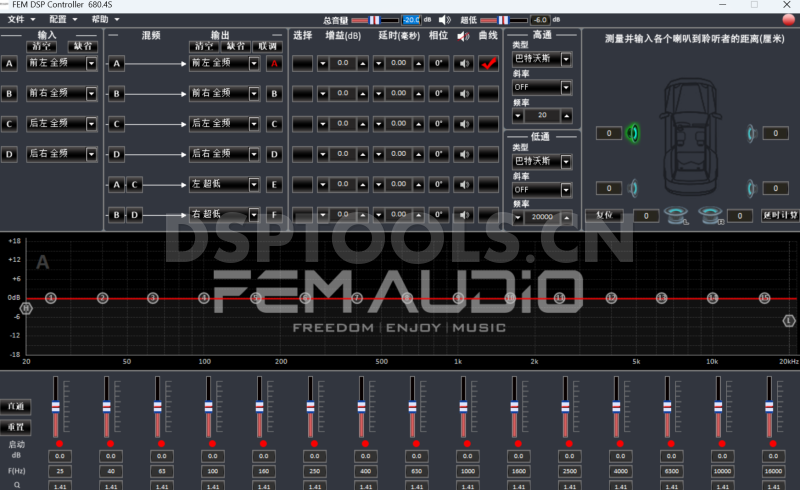Toggle select box for output A row
This screenshot has width=800, height=490.
[x=302, y=64]
